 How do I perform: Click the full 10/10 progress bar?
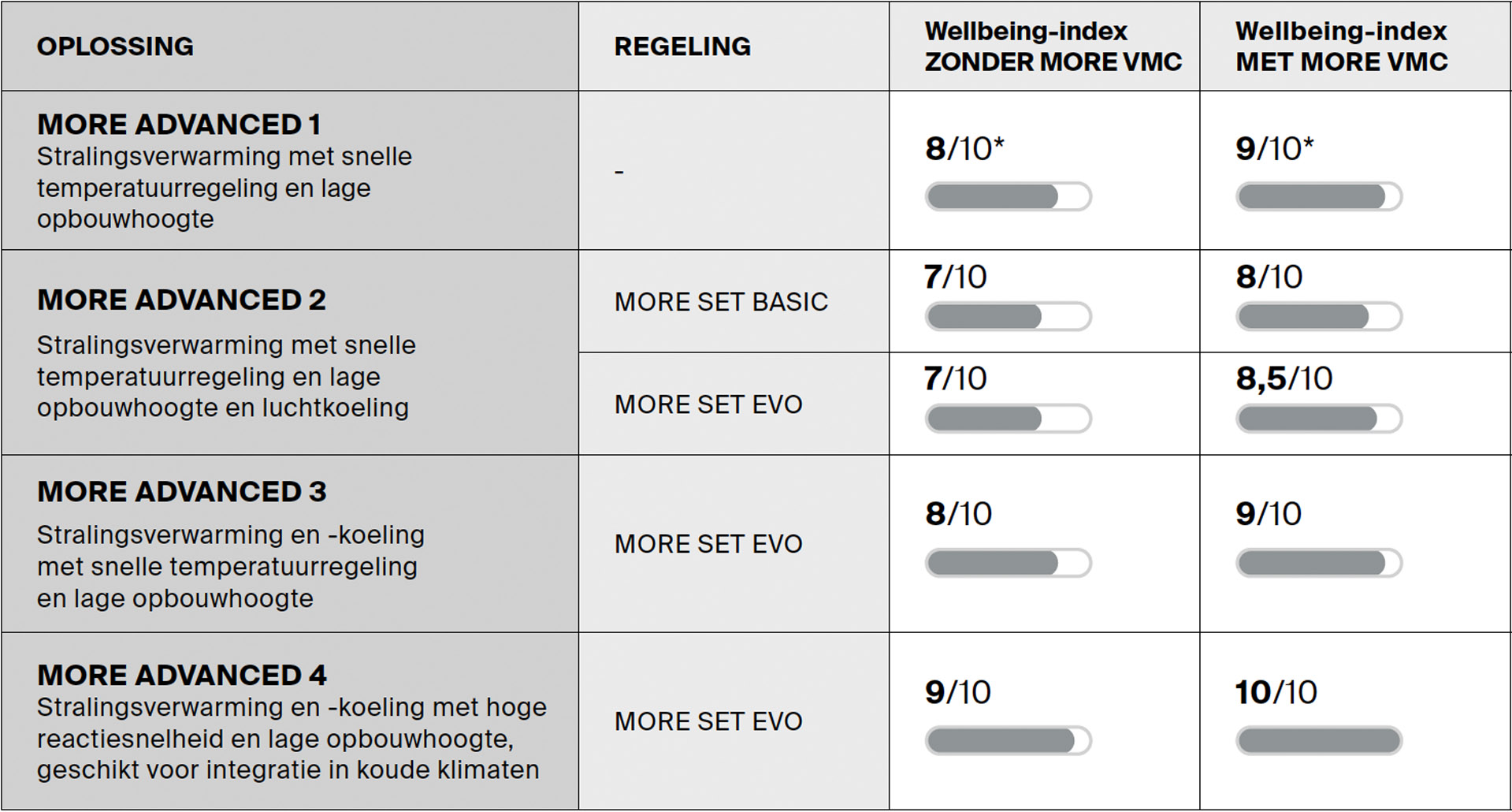[x=1319, y=740]
